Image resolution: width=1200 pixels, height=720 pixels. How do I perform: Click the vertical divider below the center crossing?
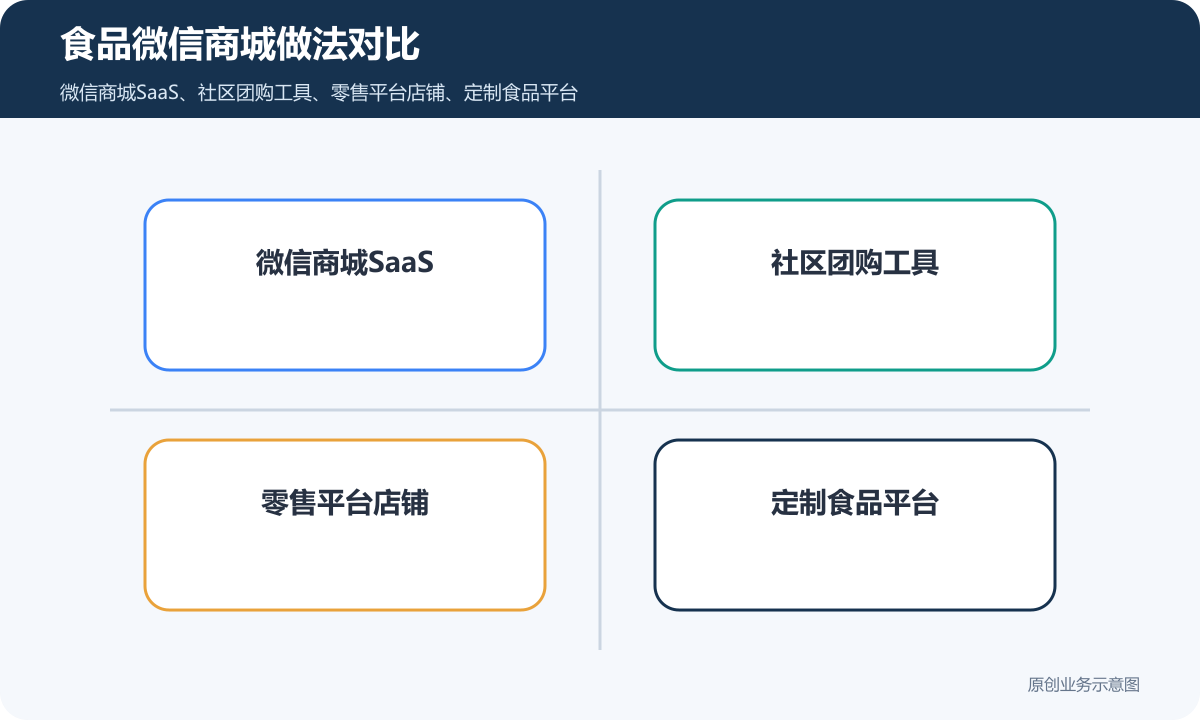(600, 530)
